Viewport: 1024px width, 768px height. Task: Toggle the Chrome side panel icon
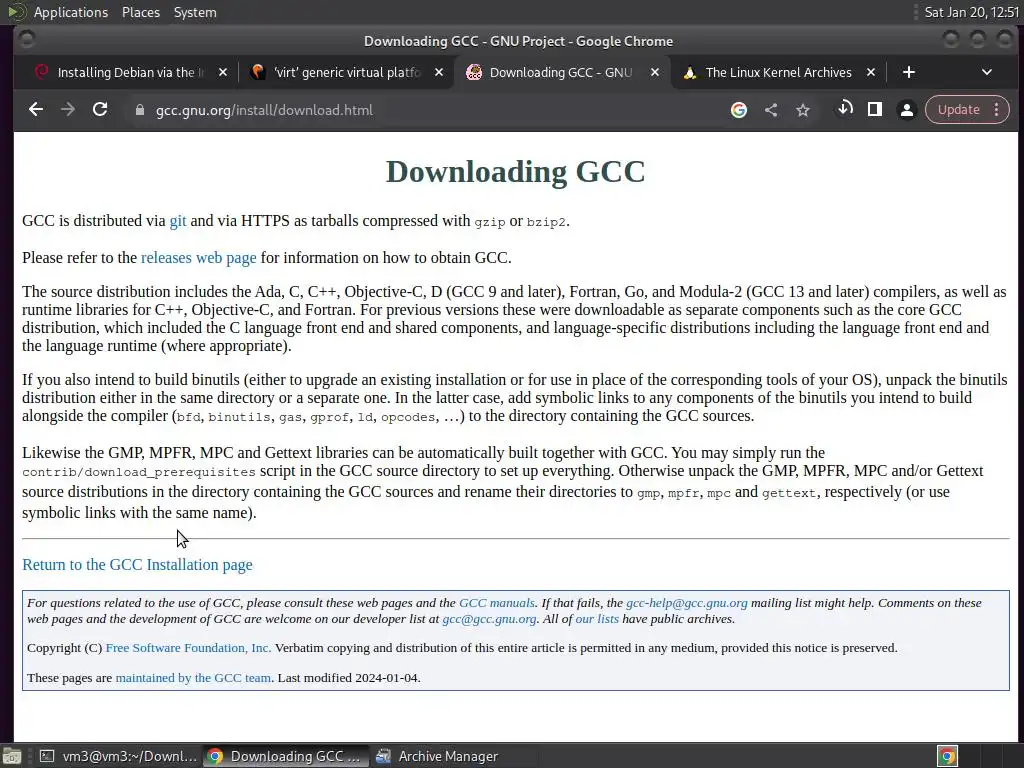[x=875, y=110]
